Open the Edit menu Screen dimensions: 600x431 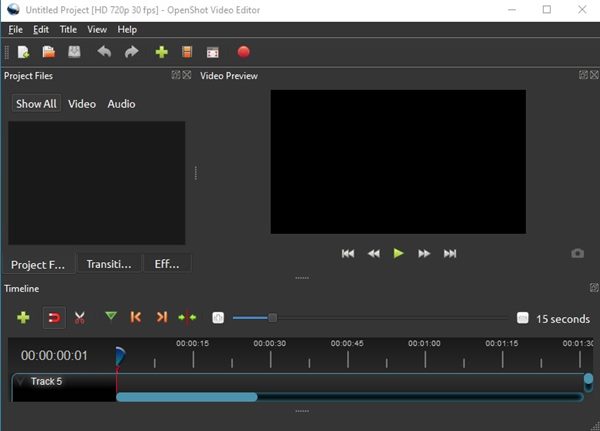41,29
